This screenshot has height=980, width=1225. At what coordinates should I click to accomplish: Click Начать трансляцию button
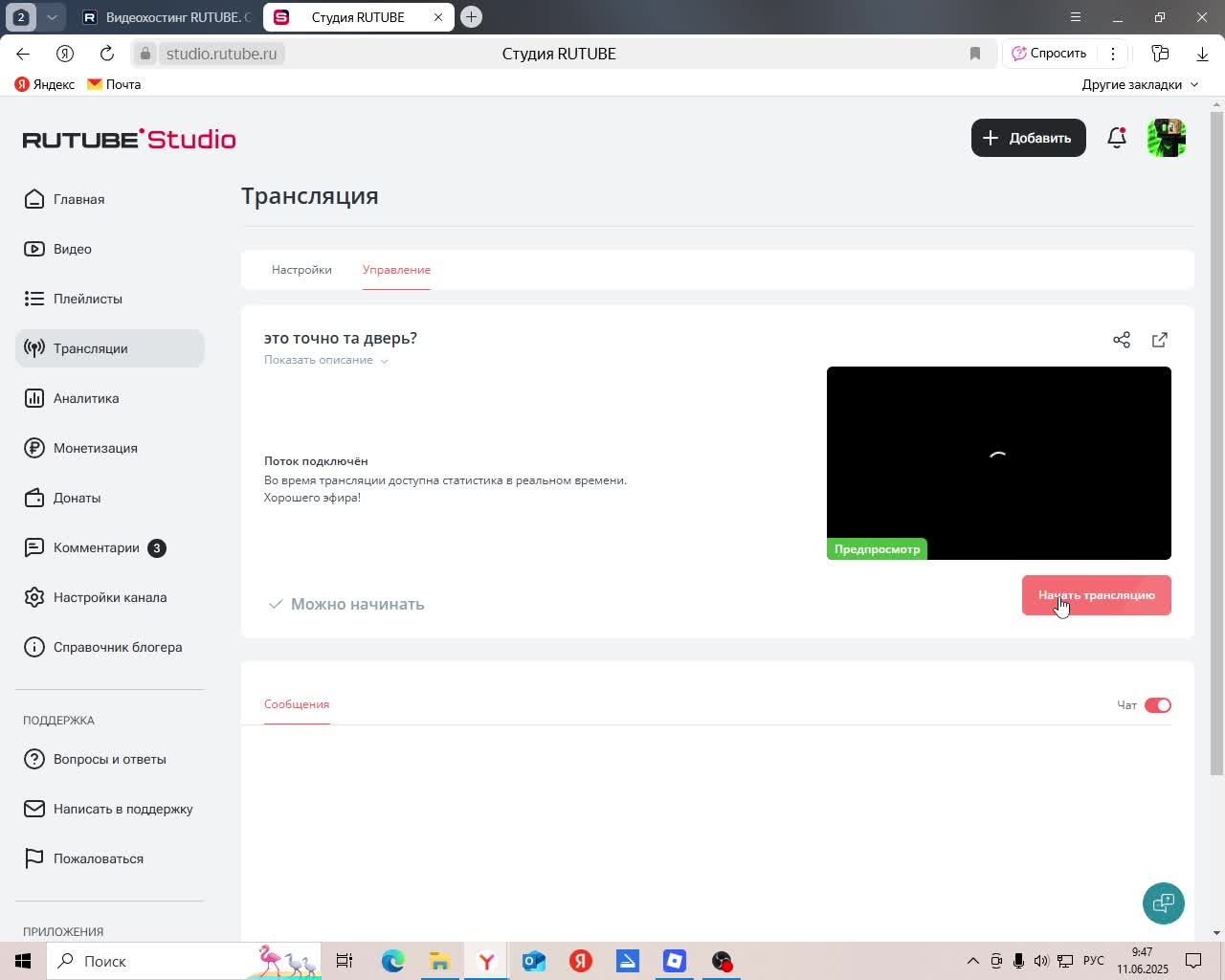click(x=1097, y=595)
